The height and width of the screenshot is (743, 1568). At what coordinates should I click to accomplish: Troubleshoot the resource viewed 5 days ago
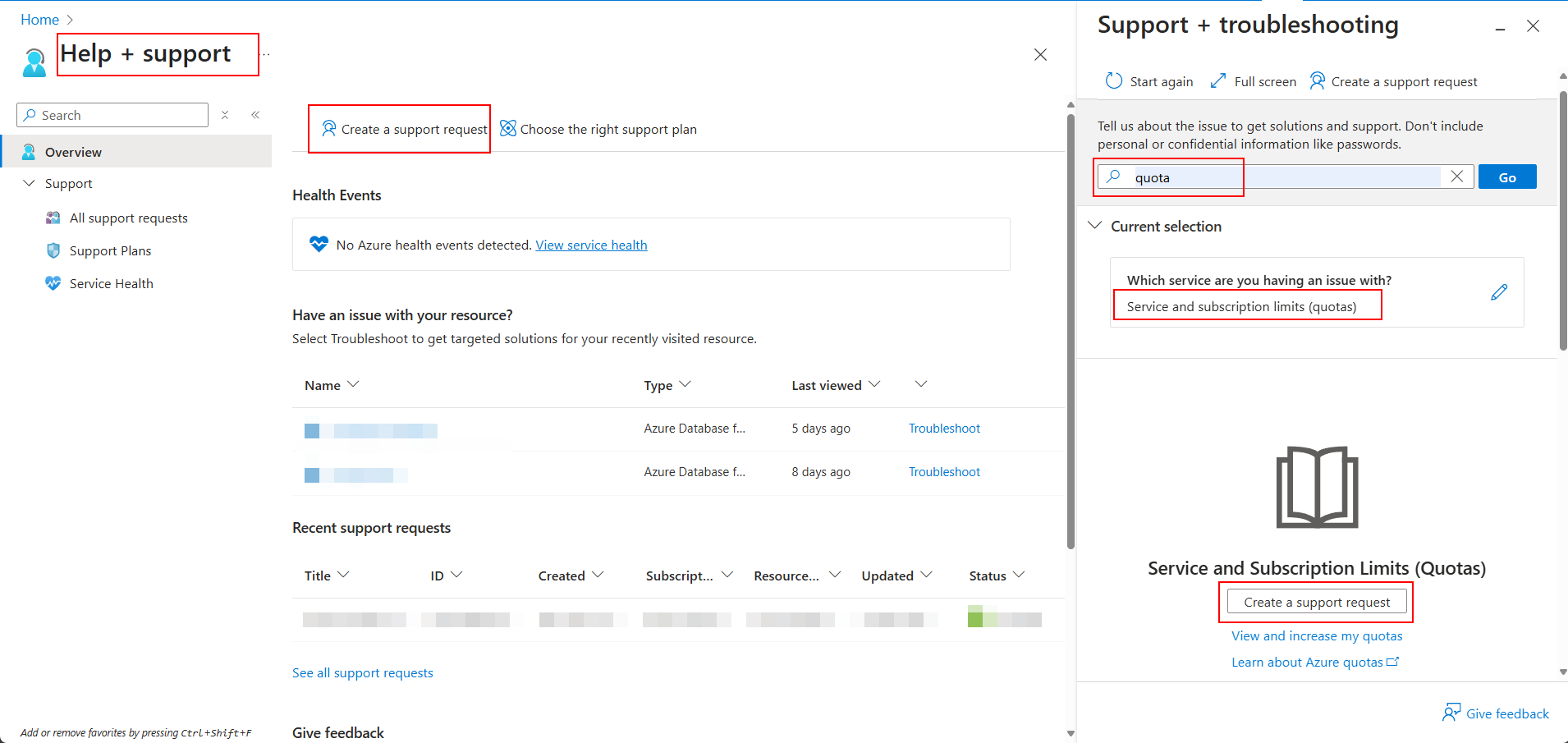point(944,429)
